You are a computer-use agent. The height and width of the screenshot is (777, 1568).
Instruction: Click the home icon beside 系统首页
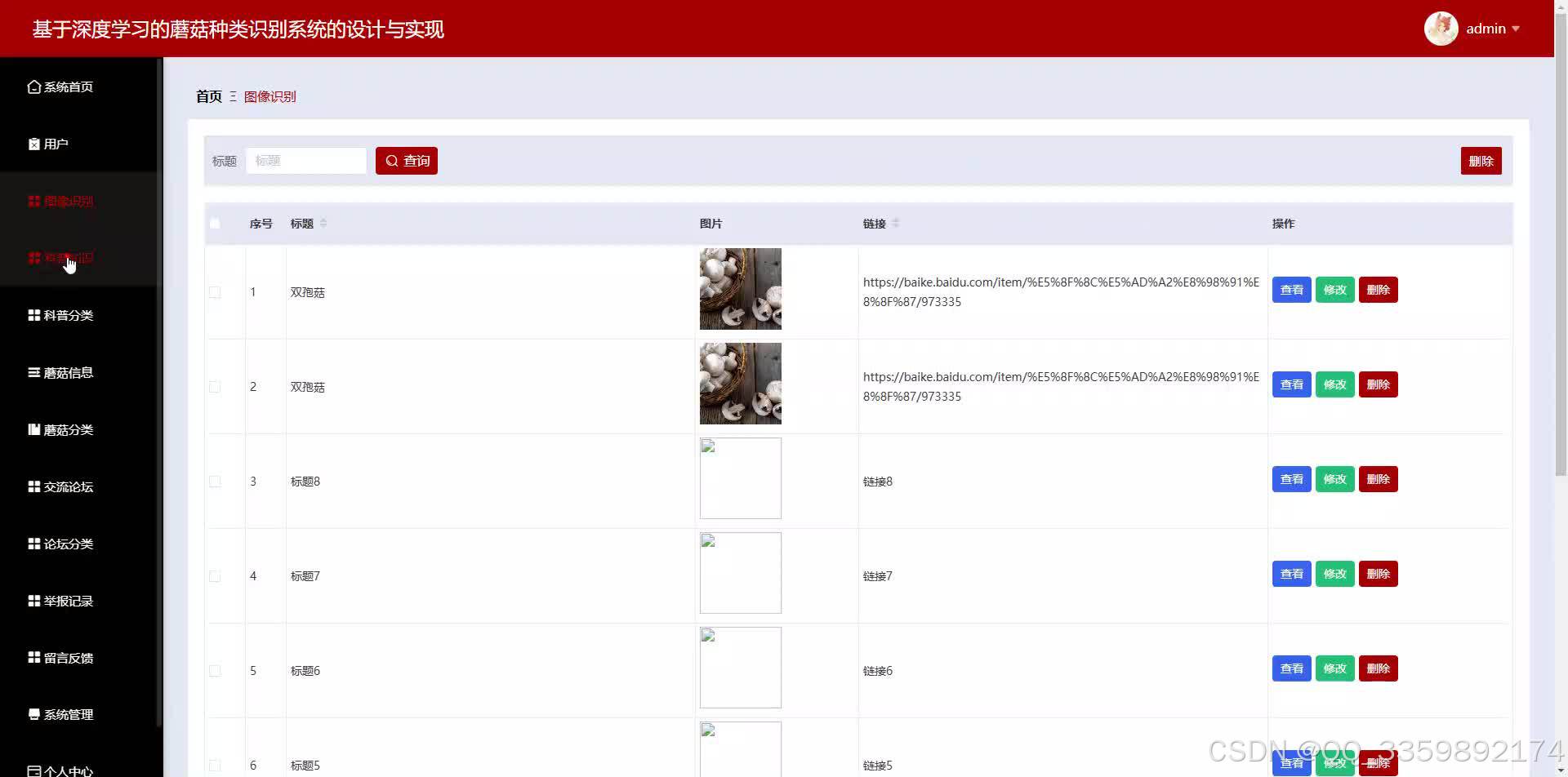34,87
